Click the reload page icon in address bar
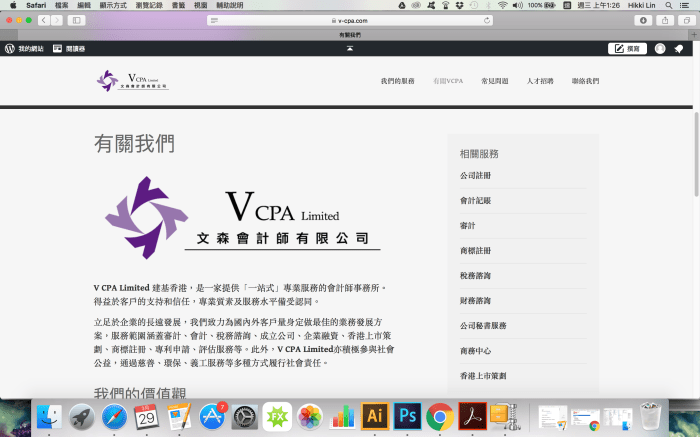This screenshot has height=437, width=700. pos(487,20)
